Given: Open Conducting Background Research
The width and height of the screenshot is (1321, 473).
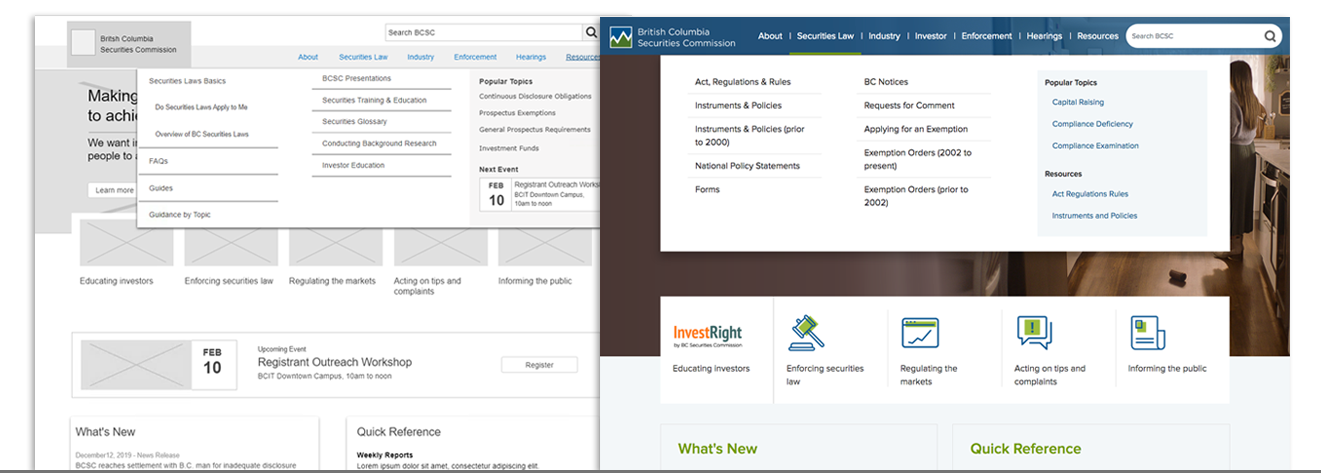Looking at the screenshot, I should pos(379,143).
